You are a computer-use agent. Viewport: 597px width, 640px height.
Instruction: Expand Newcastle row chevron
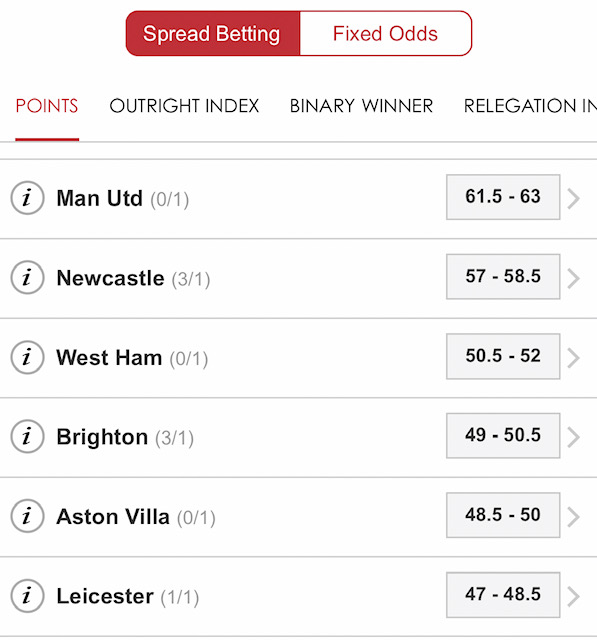click(574, 278)
